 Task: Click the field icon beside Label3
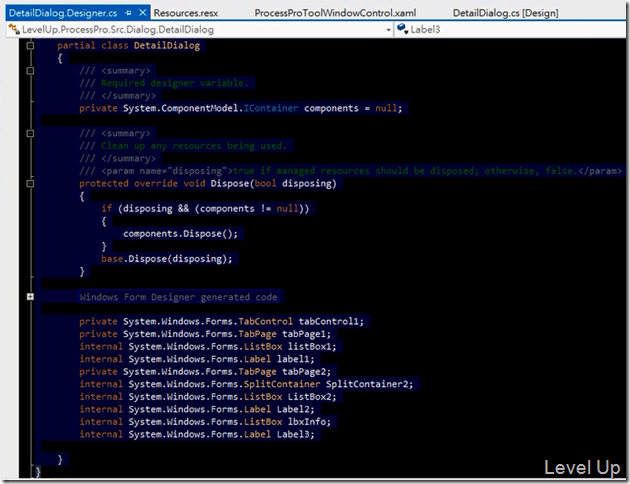tap(403, 29)
